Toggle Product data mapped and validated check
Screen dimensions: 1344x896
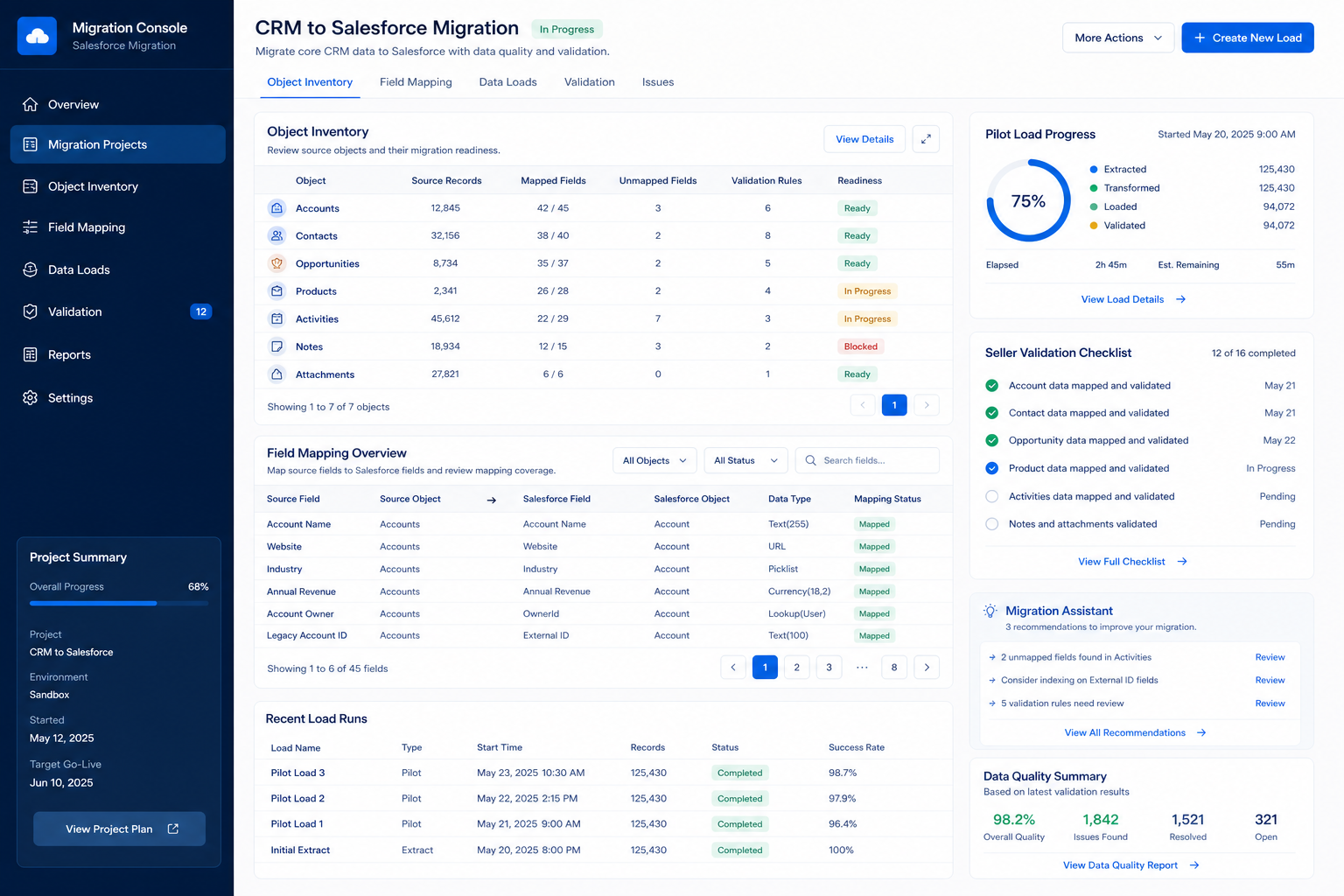[x=992, y=468]
